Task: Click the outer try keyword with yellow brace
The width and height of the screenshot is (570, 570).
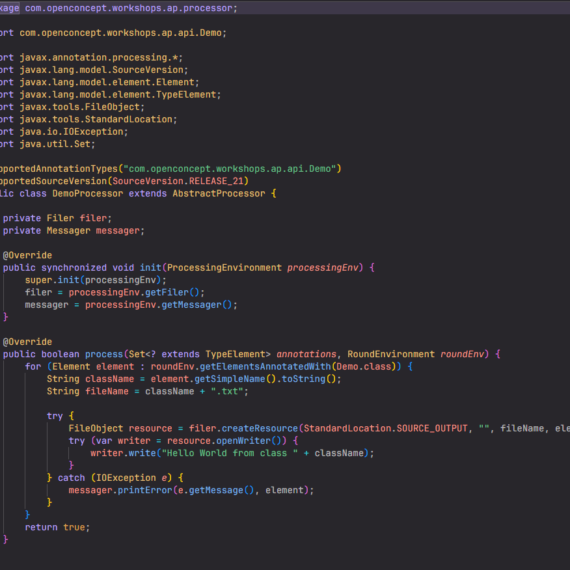Action: tap(55, 416)
